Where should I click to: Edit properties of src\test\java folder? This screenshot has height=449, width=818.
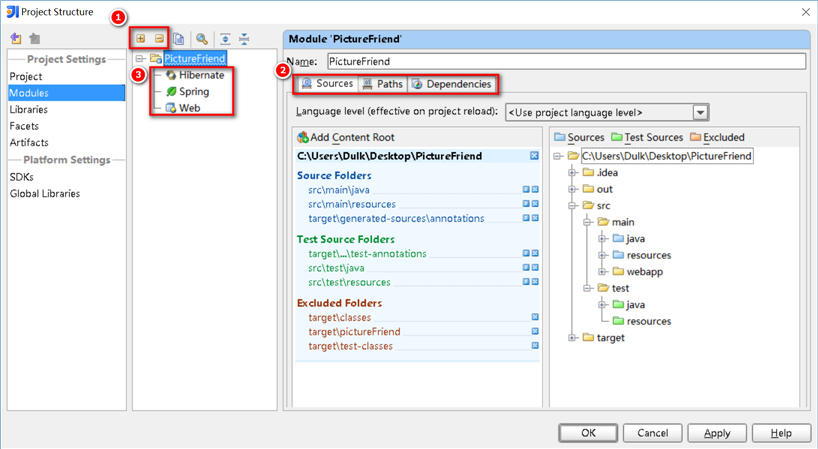[526, 268]
